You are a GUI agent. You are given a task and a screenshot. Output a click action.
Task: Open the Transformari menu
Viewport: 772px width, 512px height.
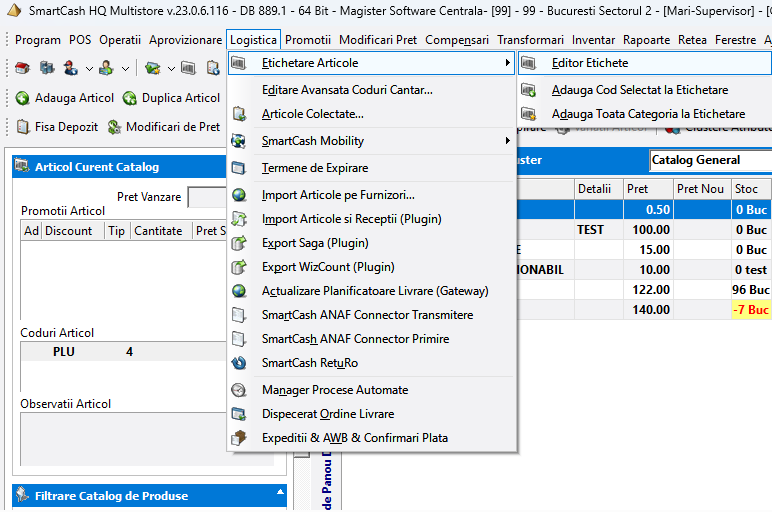tap(530, 40)
